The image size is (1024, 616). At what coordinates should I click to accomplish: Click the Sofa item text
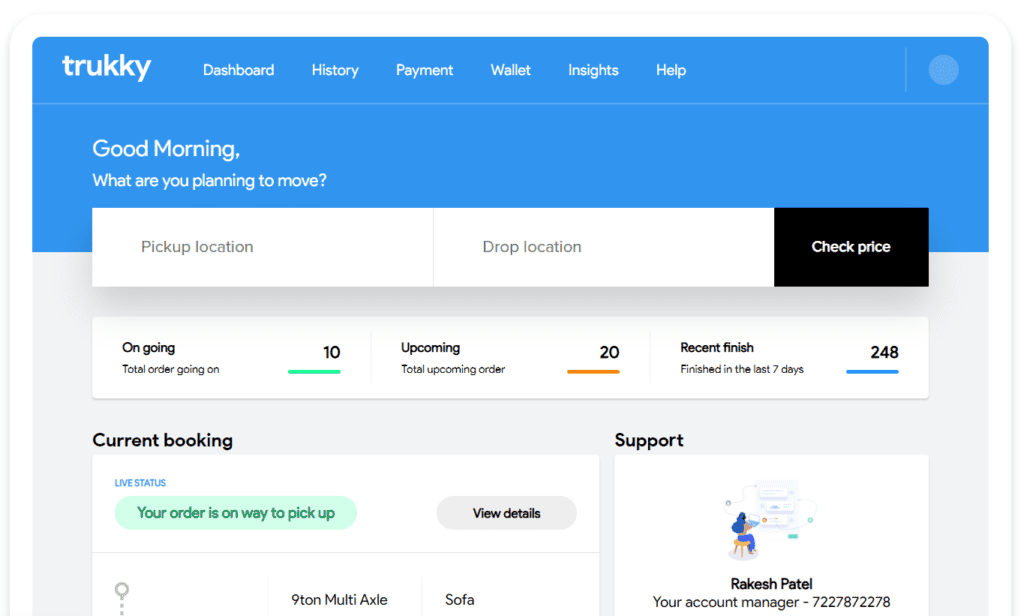pyautogui.click(x=460, y=600)
